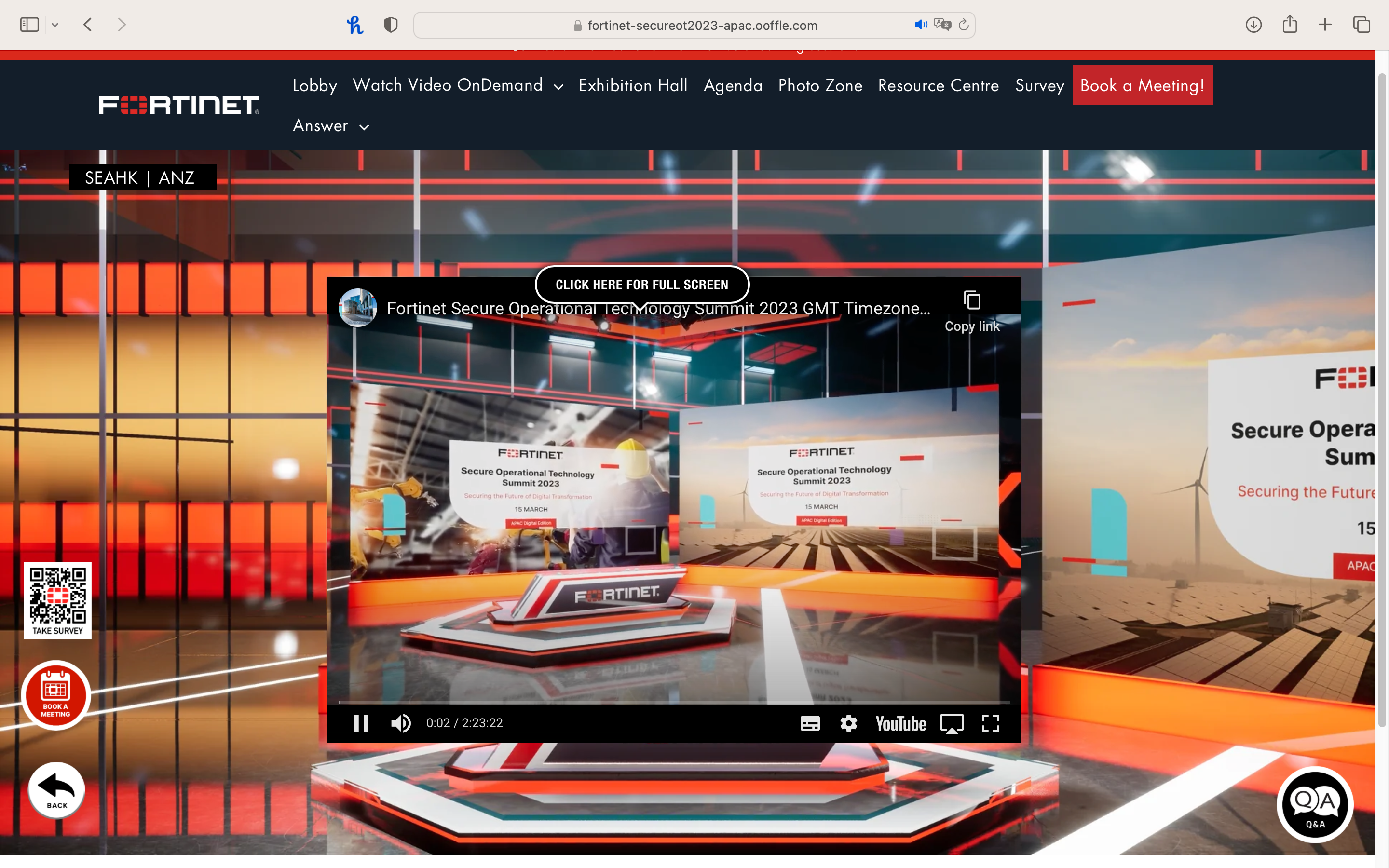Visit the Photo Zone
Viewport: 1389px width, 868px height.
[820, 85]
